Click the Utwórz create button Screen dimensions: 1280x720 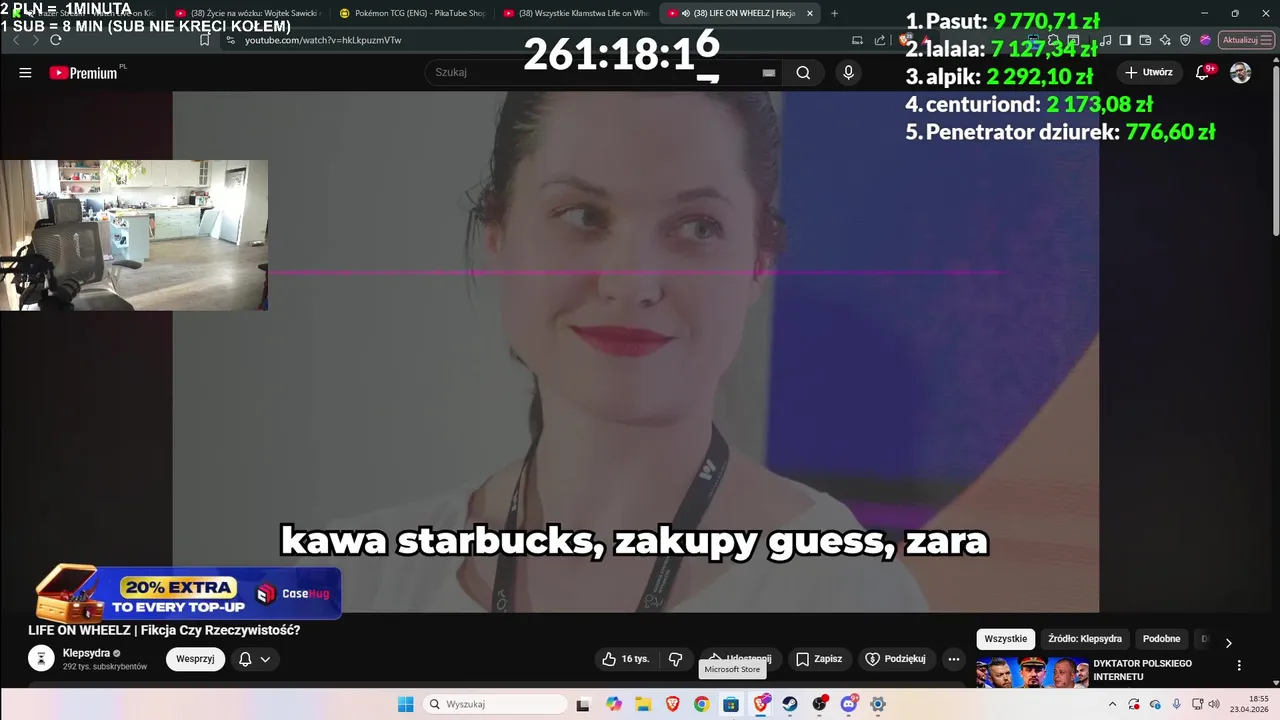click(x=1148, y=73)
